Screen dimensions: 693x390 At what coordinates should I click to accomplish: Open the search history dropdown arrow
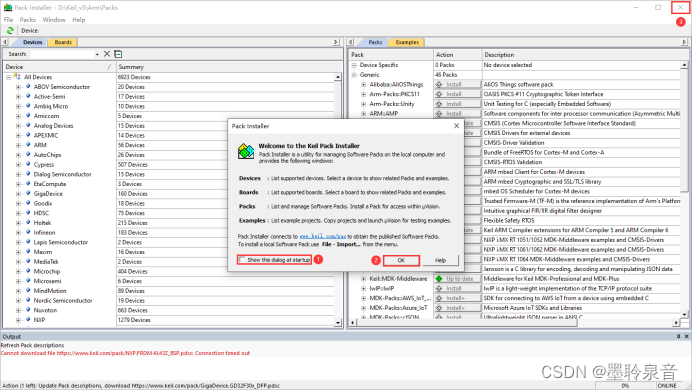point(97,54)
